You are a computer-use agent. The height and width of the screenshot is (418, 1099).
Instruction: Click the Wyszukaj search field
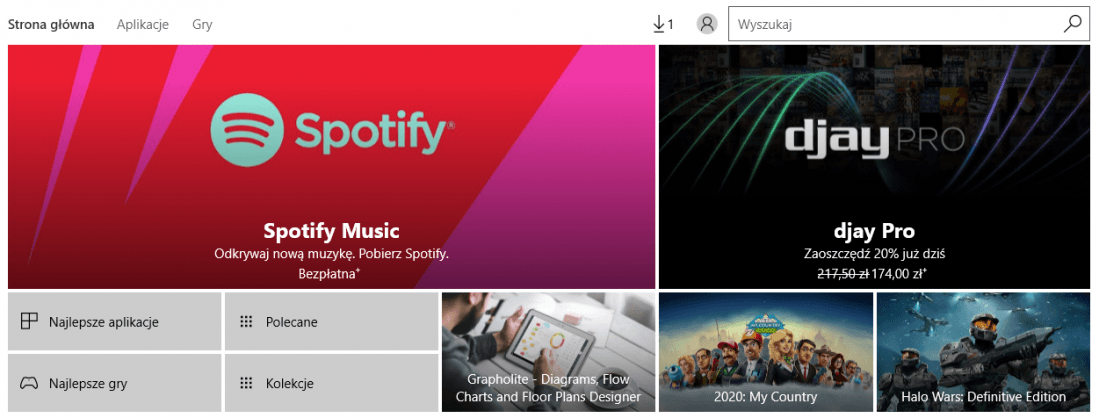[896, 24]
